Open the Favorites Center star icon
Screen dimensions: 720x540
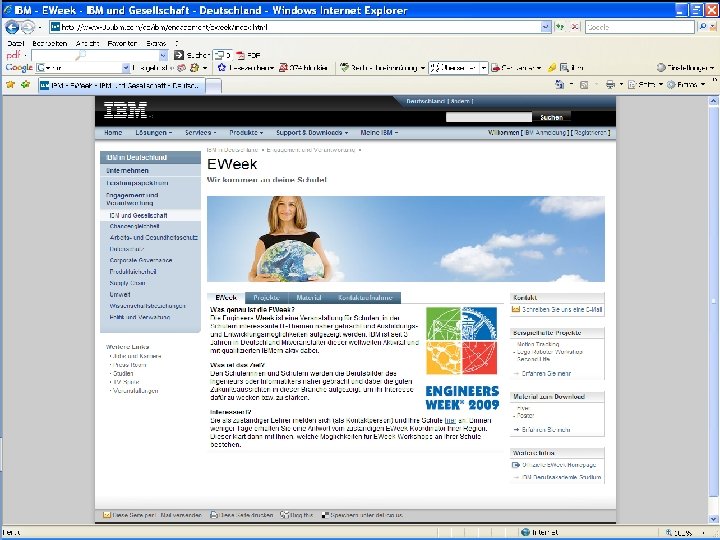point(11,84)
